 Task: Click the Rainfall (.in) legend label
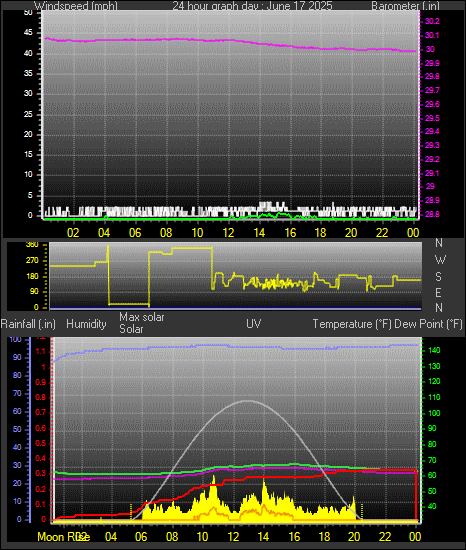(28, 324)
